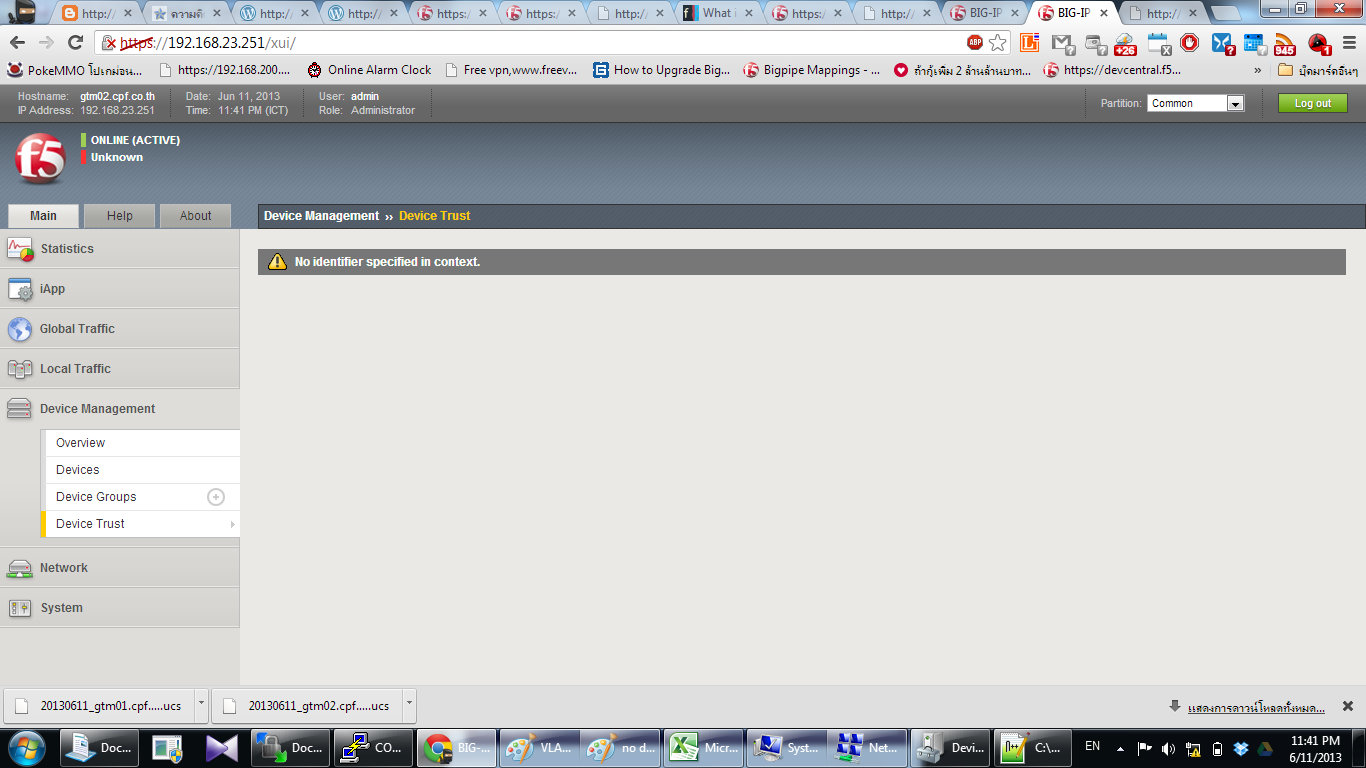This screenshot has width=1366, height=768.
Task: Open downloaded 20130611_gtm02 ucs file
Action: 307,705
